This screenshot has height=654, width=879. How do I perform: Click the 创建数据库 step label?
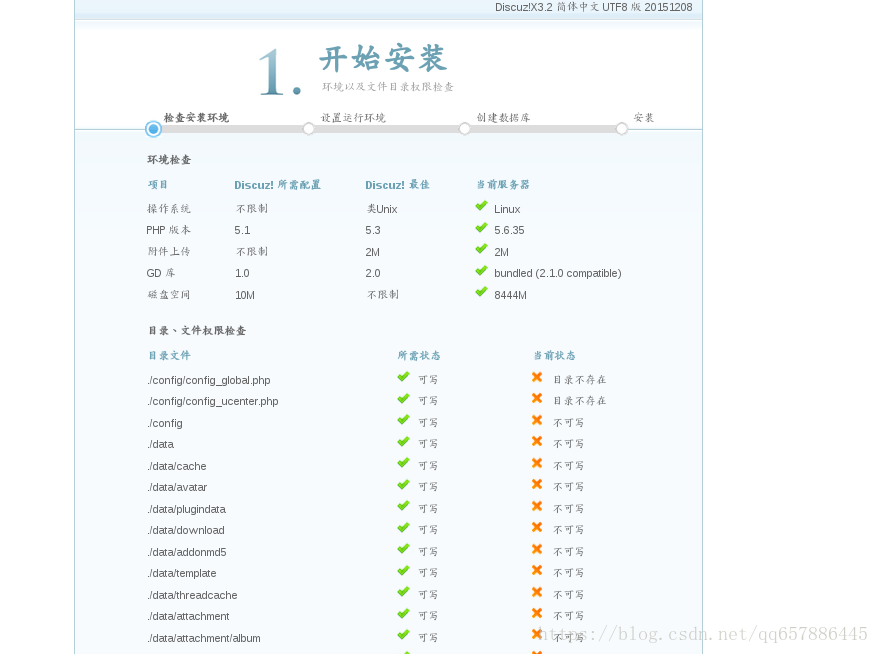(x=503, y=118)
